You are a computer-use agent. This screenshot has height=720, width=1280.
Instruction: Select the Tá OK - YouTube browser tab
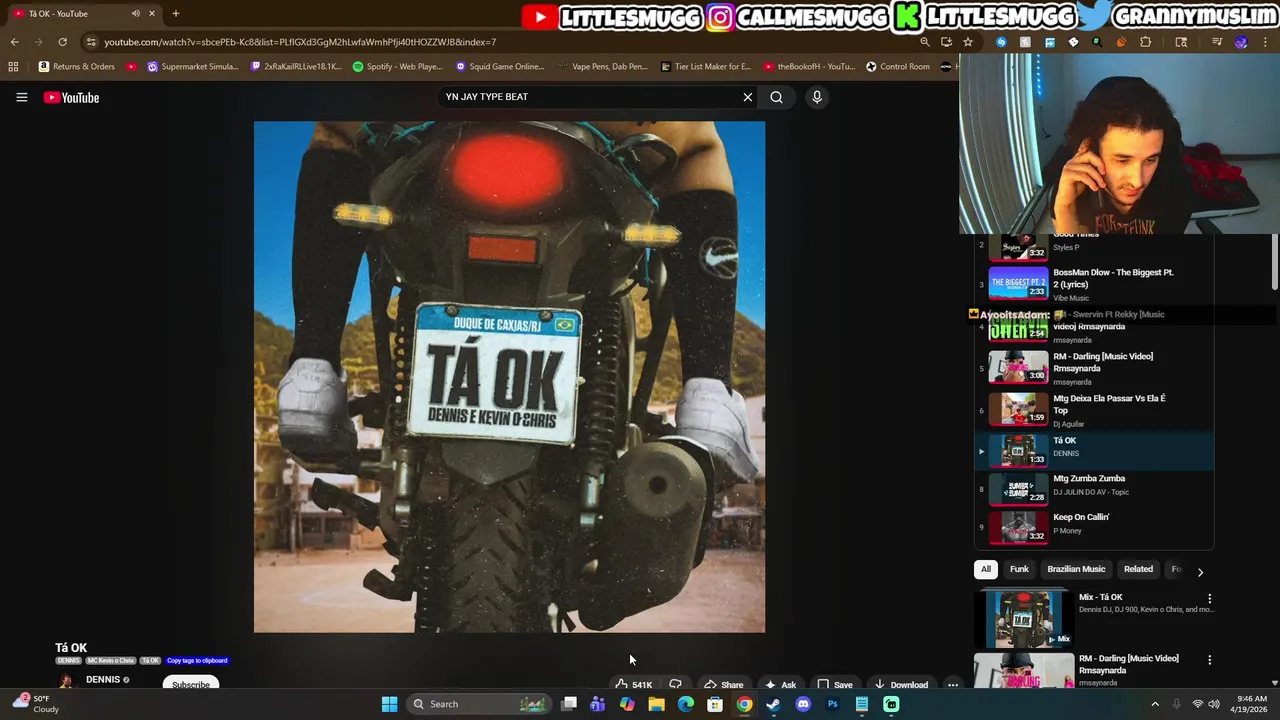pyautogui.click(x=85, y=13)
